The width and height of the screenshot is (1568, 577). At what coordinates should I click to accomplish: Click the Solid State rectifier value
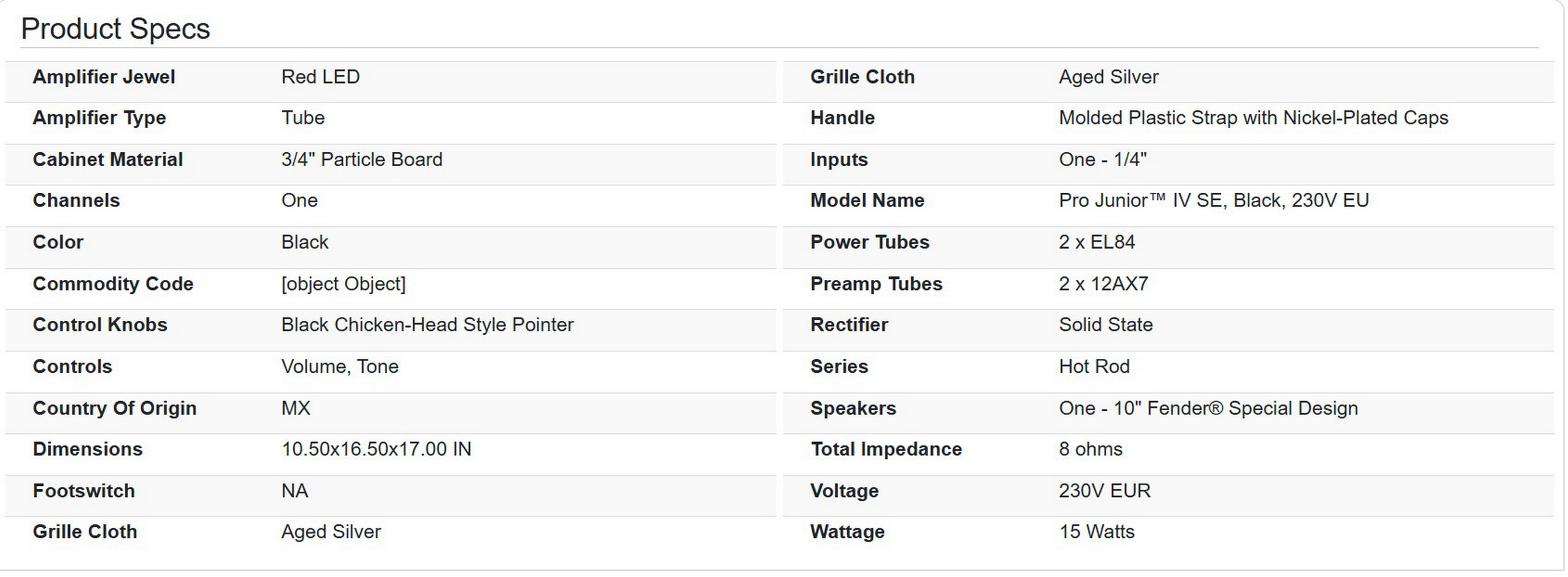(x=1106, y=325)
